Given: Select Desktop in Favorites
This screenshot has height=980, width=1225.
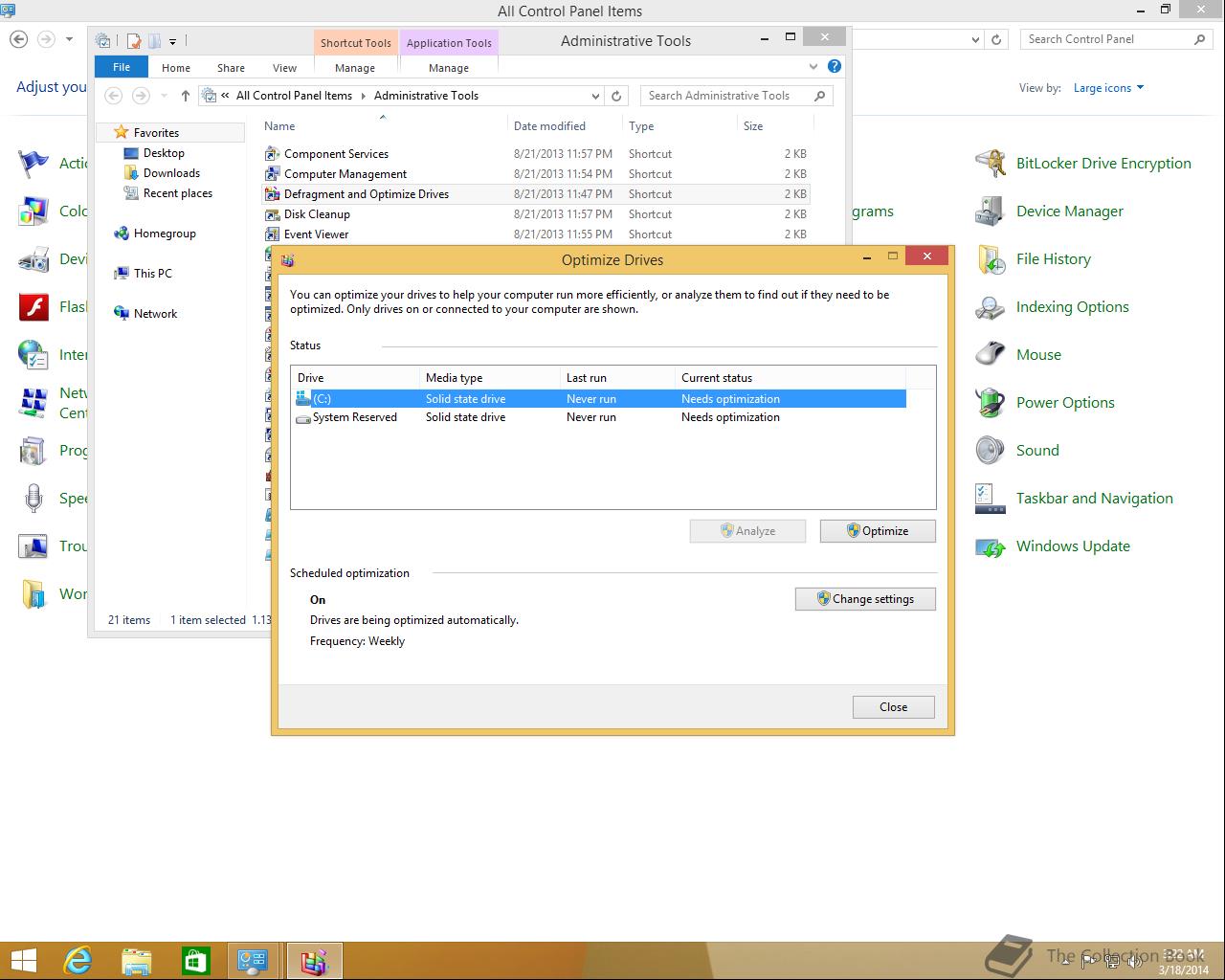Looking at the screenshot, I should (164, 153).
